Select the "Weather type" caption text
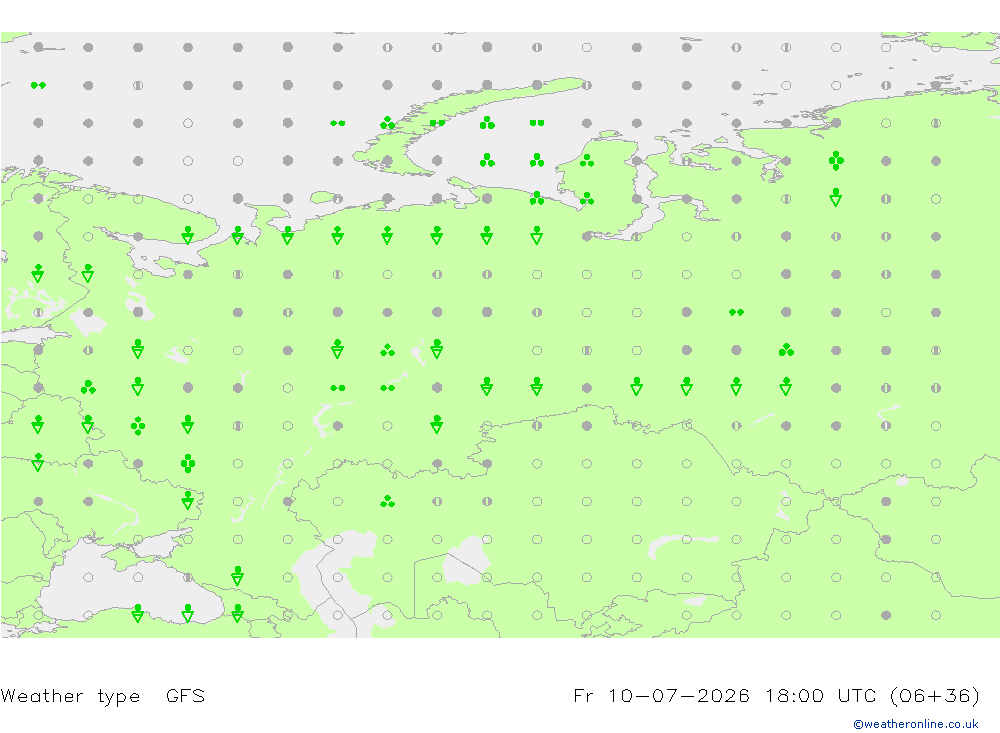Viewport: 1000px width, 733px height. pos(70,696)
